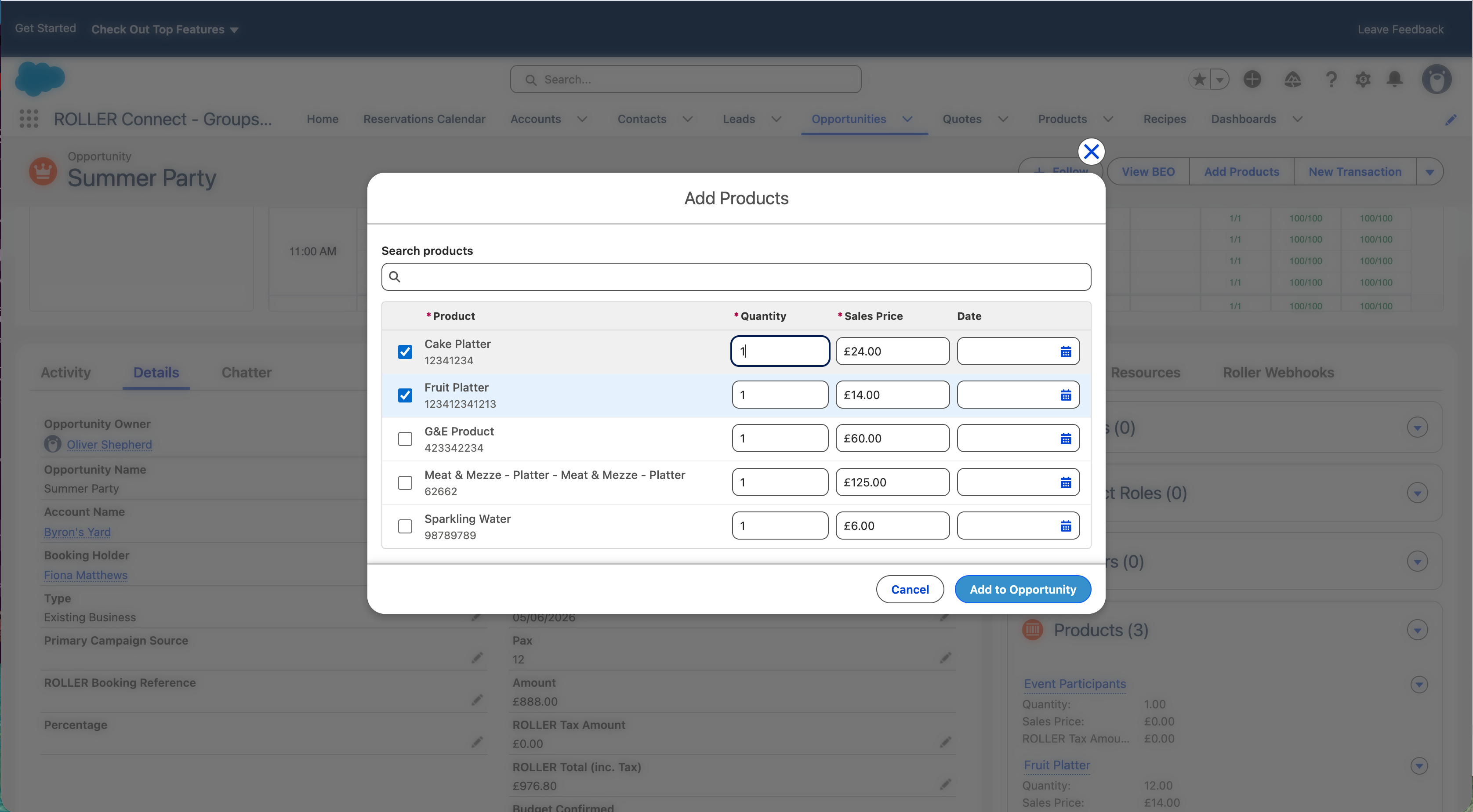This screenshot has width=1473, height=812.
Task: Click the Add to Opportunity button
Action: pos(1023,590)
